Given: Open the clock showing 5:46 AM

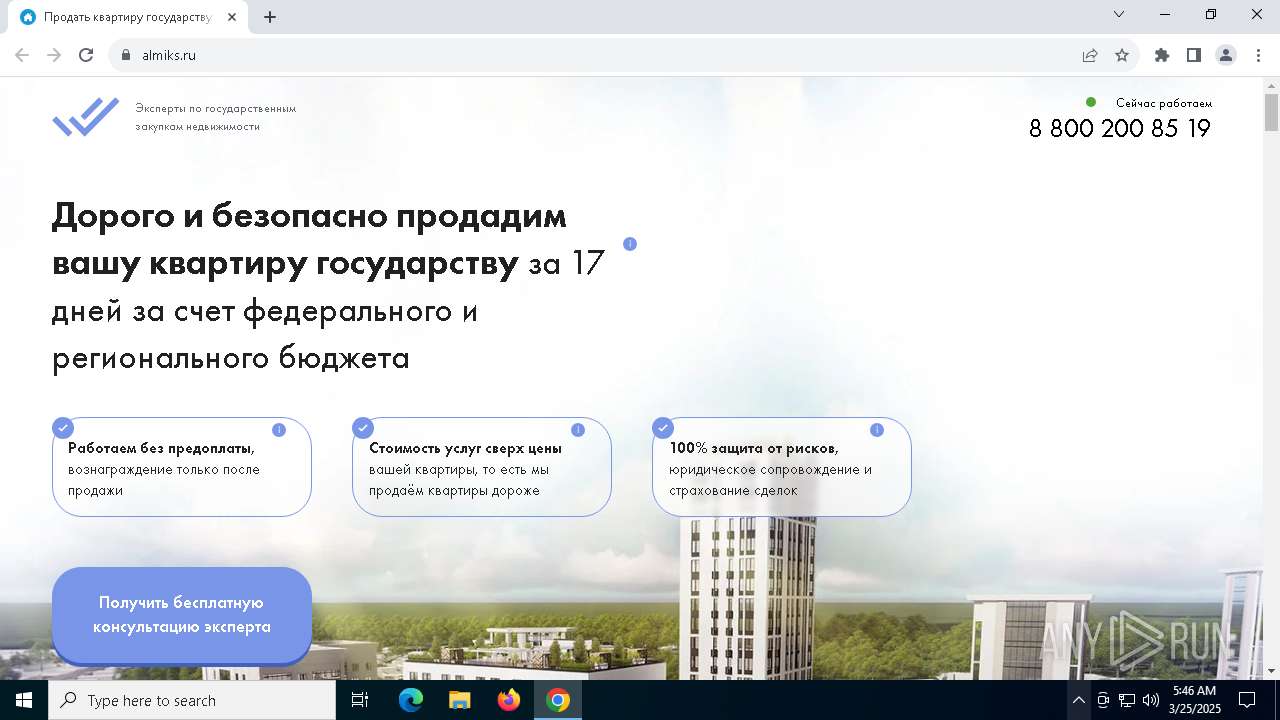Looking at the screenshot, I should pos(1194,700).
